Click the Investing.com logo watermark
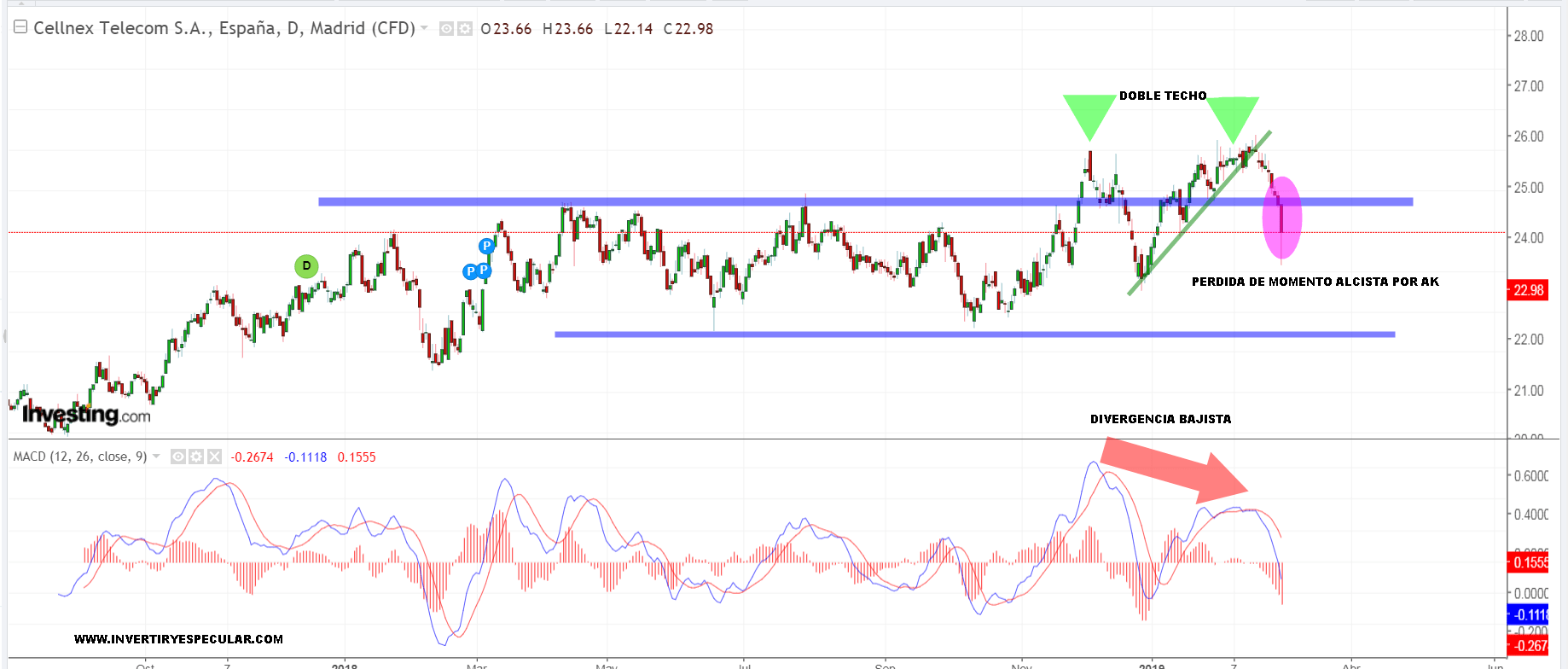Screen dimensions: 1568x669 (x=86, y=415)
